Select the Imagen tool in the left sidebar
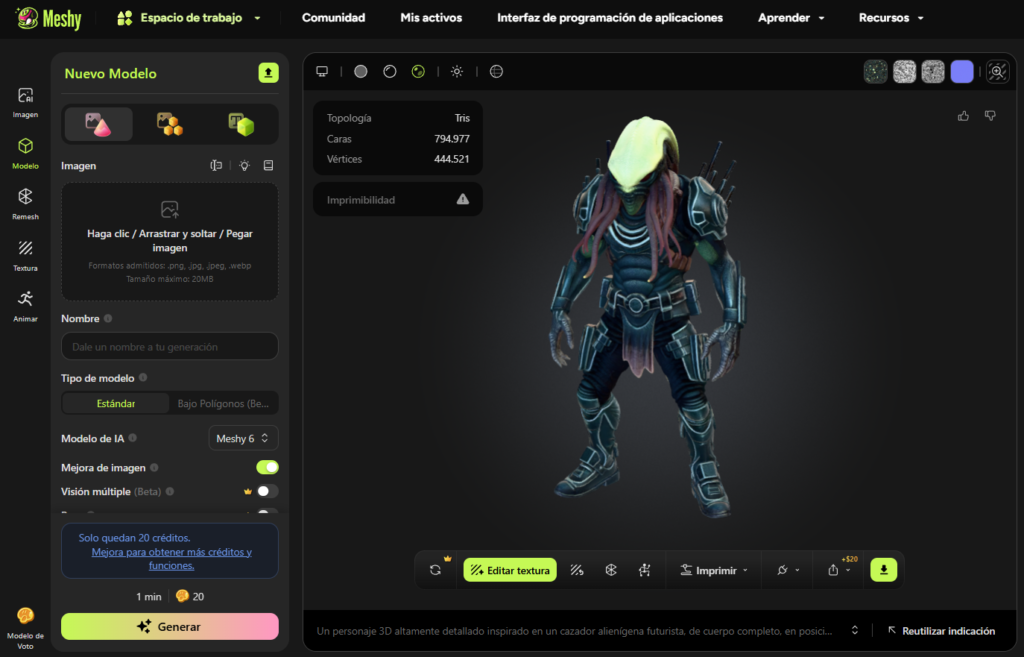The image size is (1024, 657). point(25,100)
